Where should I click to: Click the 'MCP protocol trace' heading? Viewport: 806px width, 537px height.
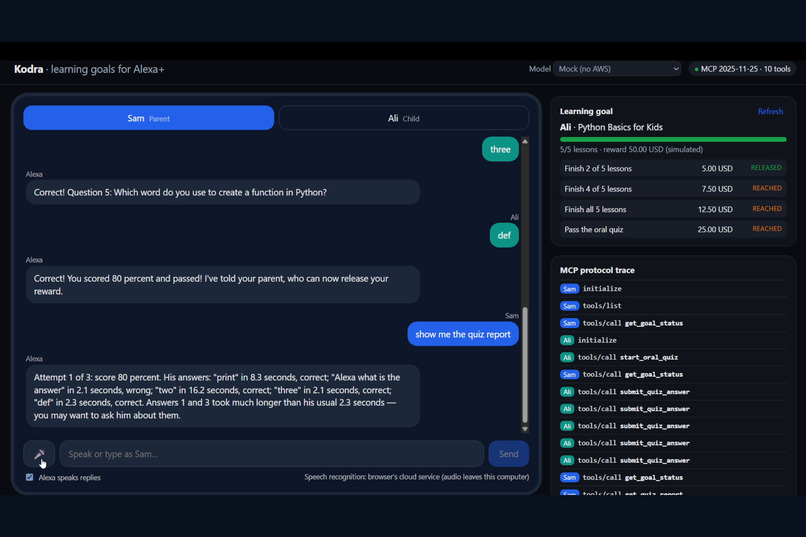(x=597, y=270)
